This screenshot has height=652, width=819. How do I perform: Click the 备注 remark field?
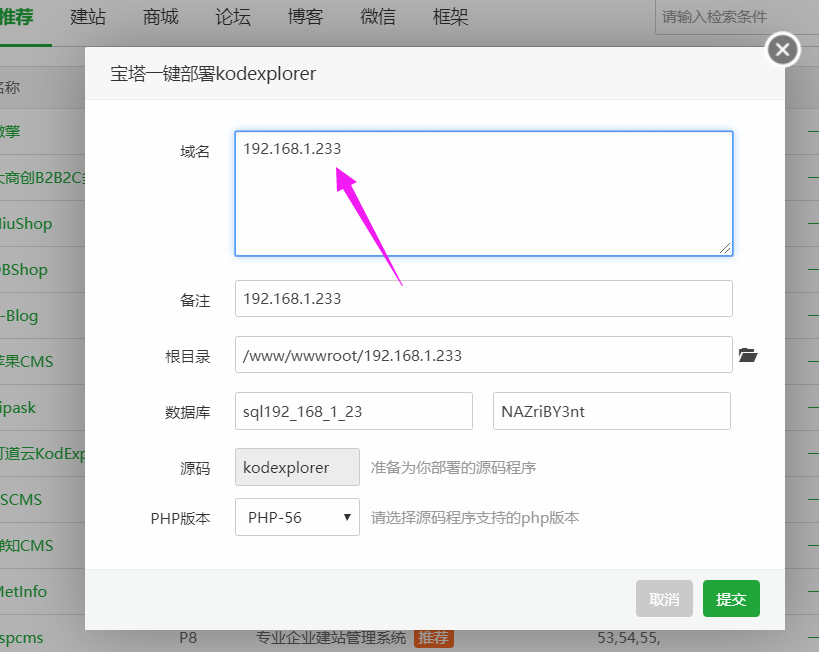484,298
